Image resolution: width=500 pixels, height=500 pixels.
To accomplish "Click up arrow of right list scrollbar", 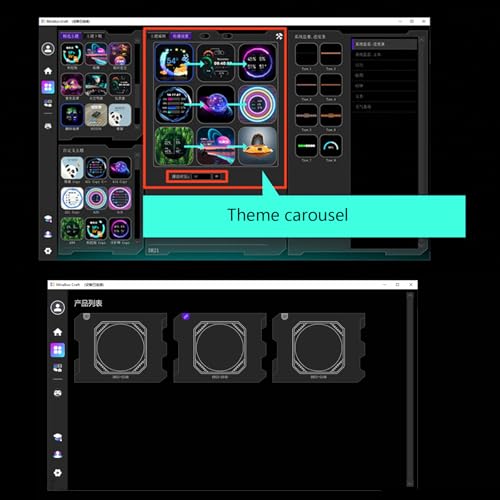I will (422, 40).
